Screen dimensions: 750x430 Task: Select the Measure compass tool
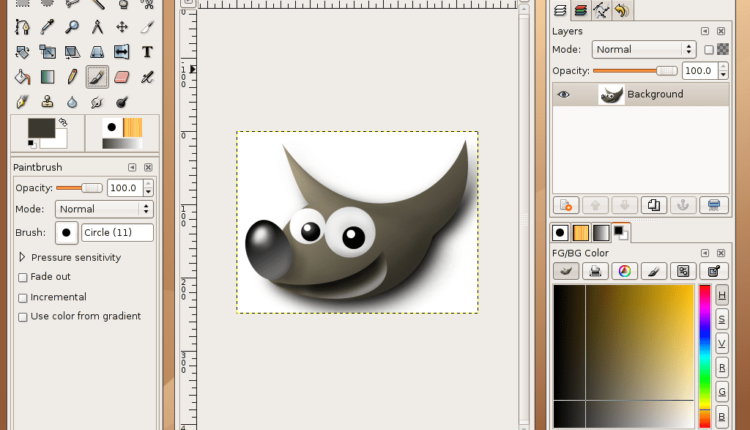97,27
